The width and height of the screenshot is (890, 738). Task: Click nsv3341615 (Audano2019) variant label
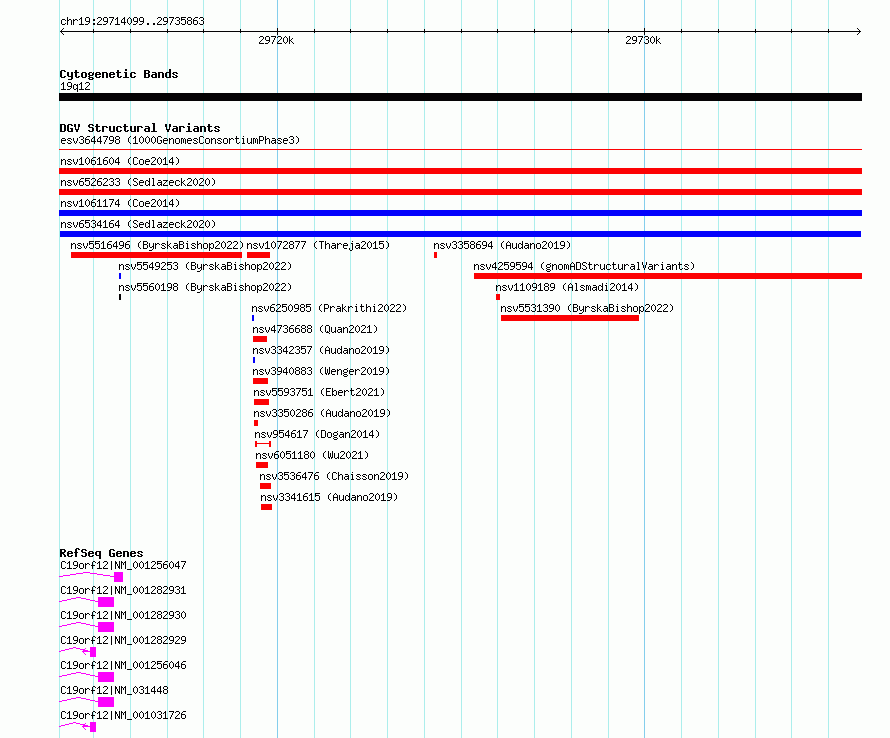click(329, 497)
